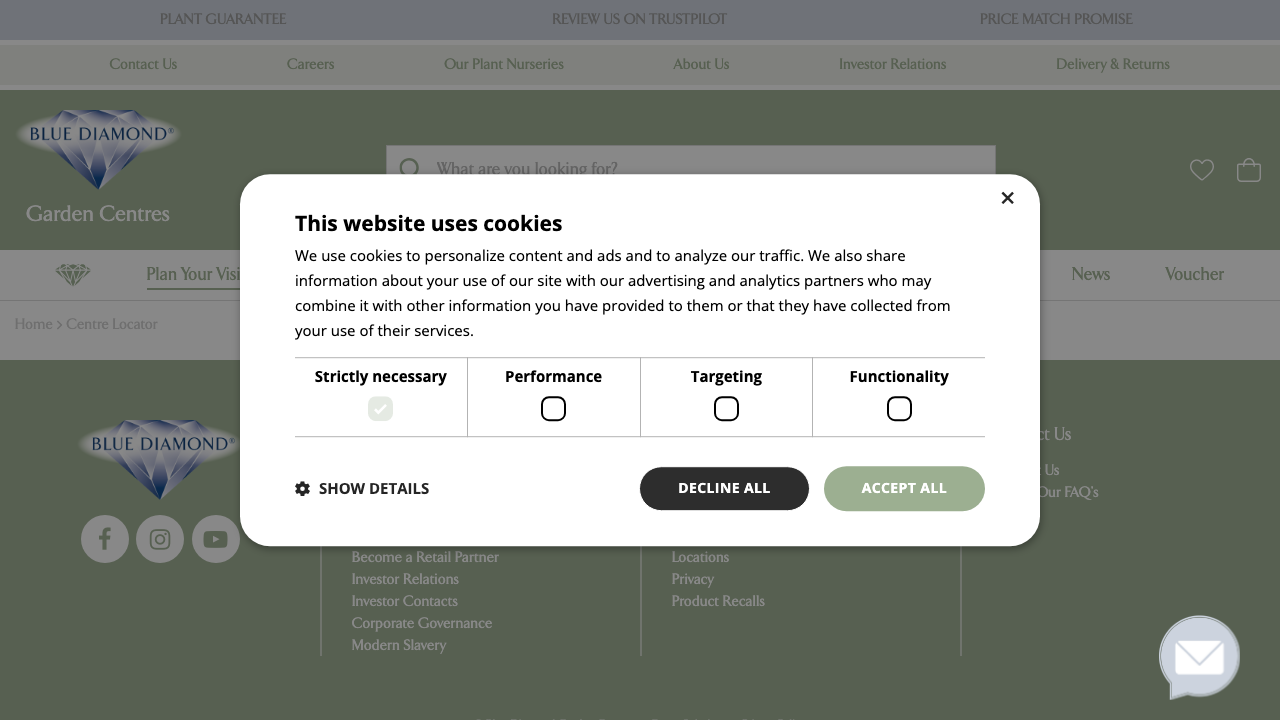Open the Instagram profile icon
The width and height of the screenshot is (1280, 720).
(x=160, y=539)
